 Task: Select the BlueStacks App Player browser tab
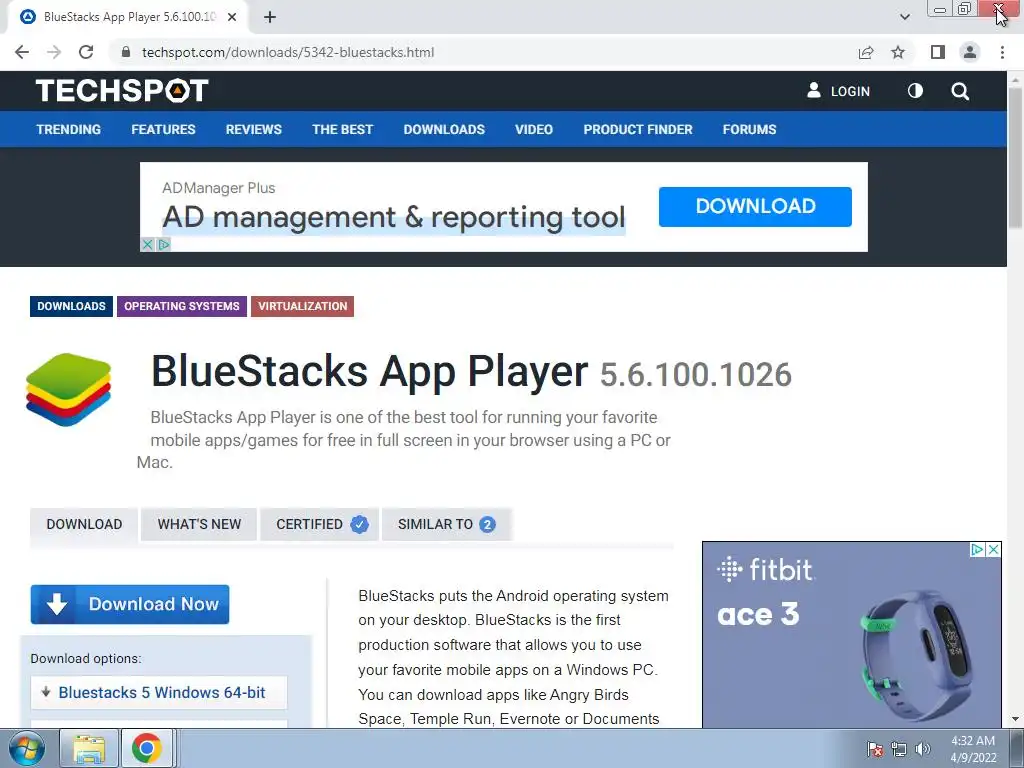(128, 17)
